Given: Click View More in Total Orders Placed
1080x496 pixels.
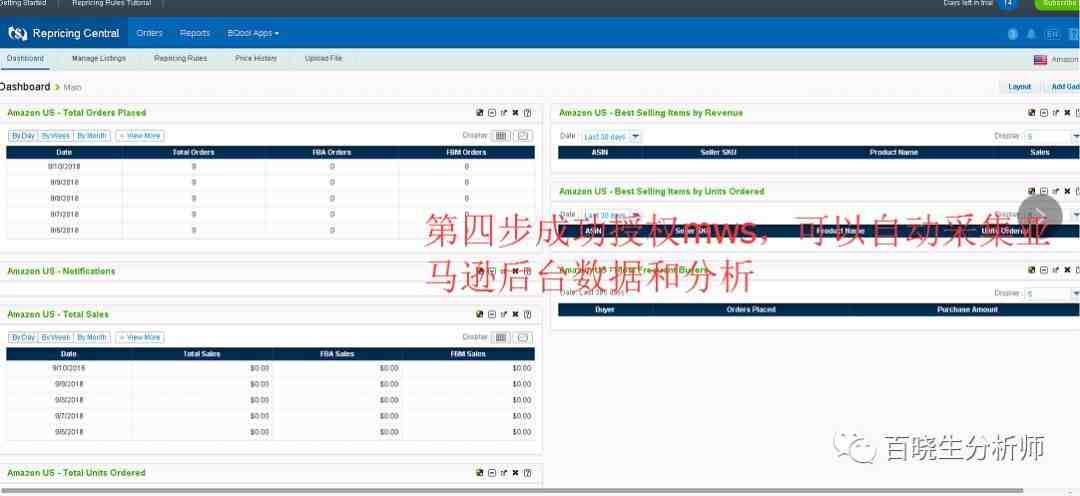Looking at the screenshot, I should tap(140, 136).
